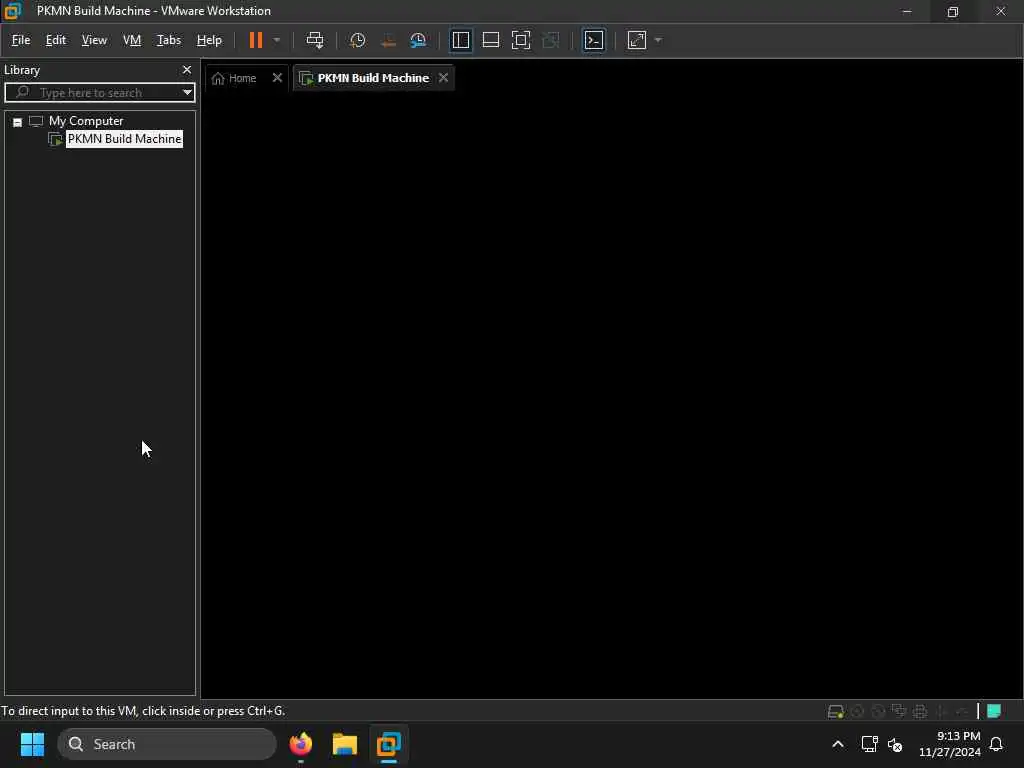Close the Library panel
1024x768 pixels.
187,70
